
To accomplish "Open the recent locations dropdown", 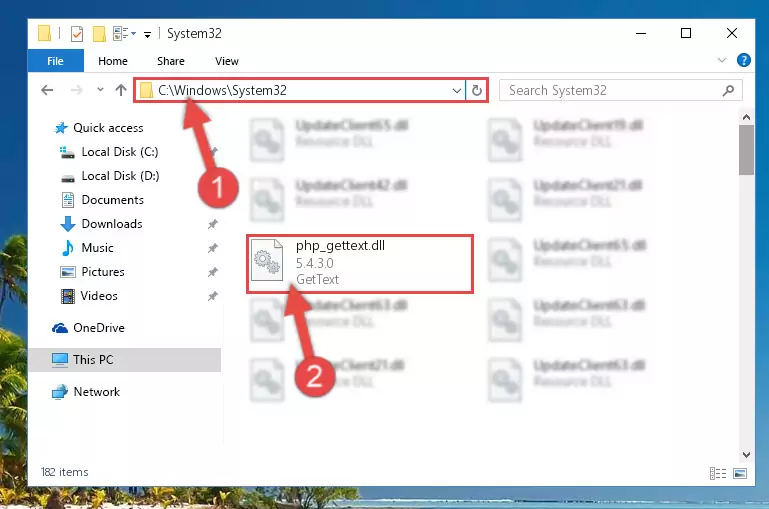I will pos(100,90).
